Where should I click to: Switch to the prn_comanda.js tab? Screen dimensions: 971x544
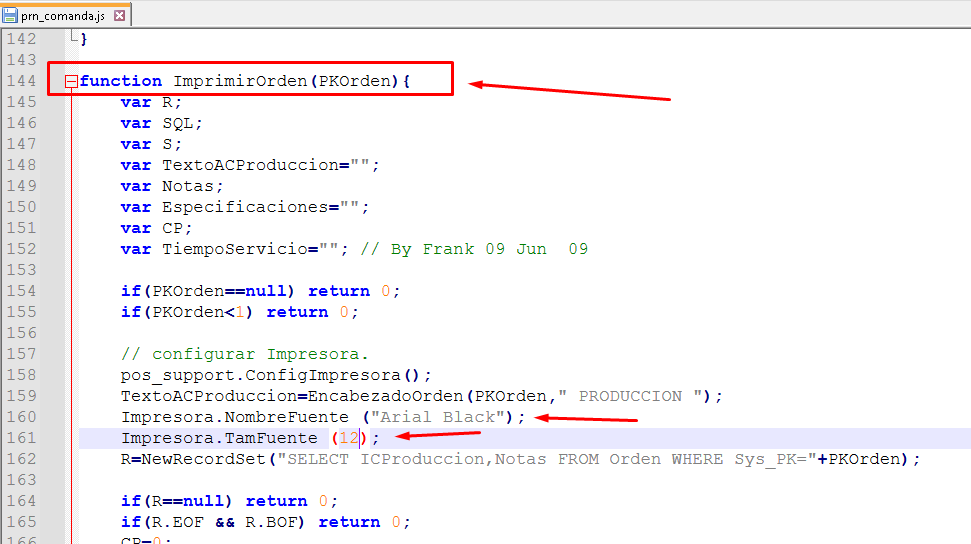(x=64, y=16)
